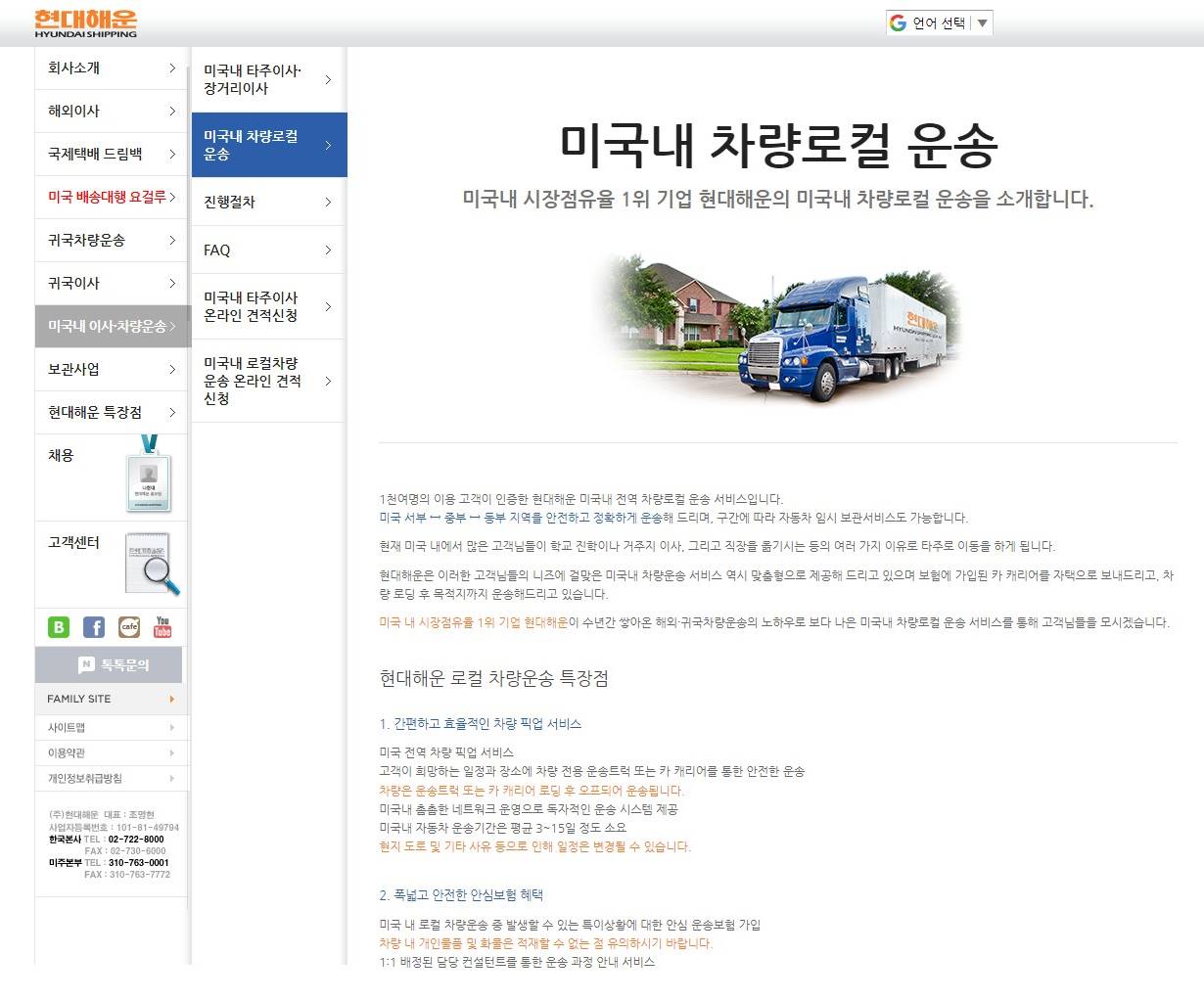Open the Google language selection dropdown
1204x1001 pixels.
coord(940,23)
